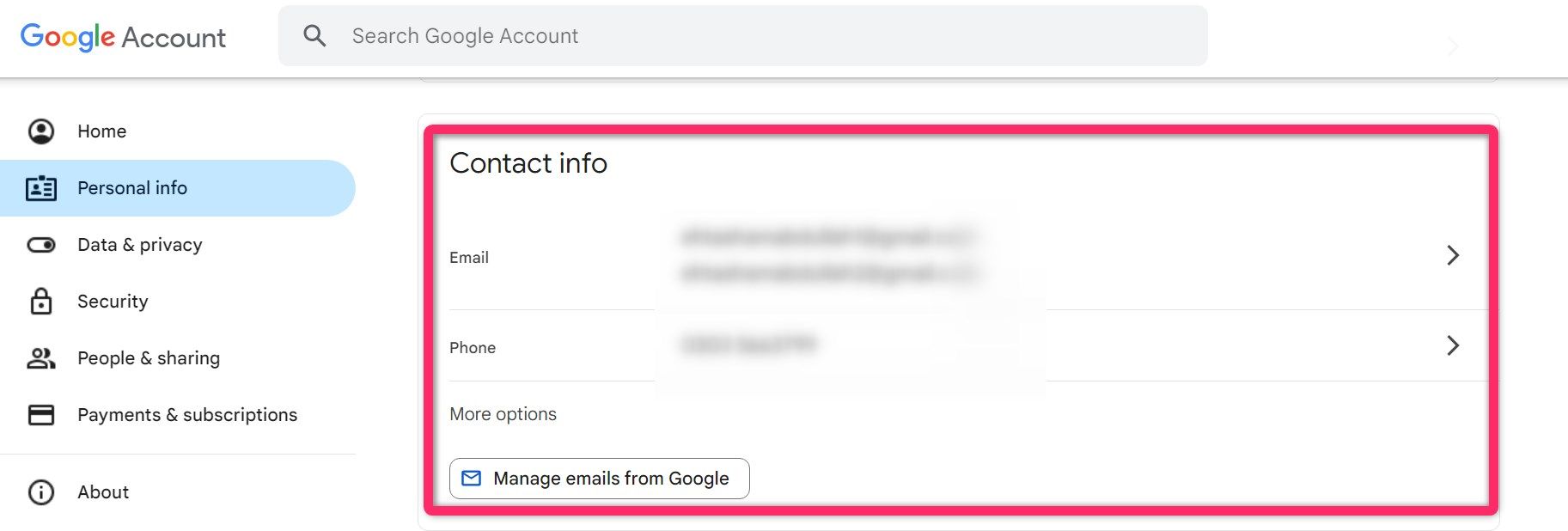Open the Data & privacy section

pos(139,244)
